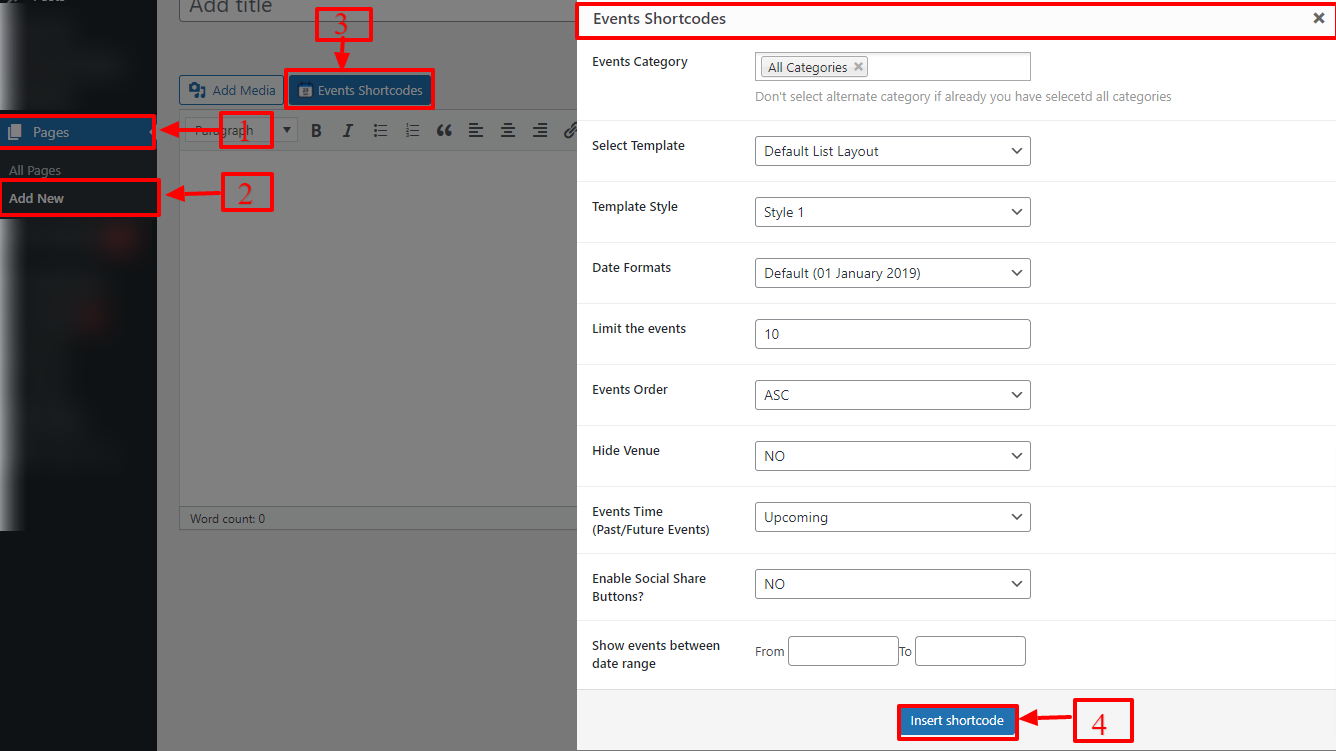1336x751 pixels.
Task: Click the 'Events Category' label
Action: pos(640,62)
